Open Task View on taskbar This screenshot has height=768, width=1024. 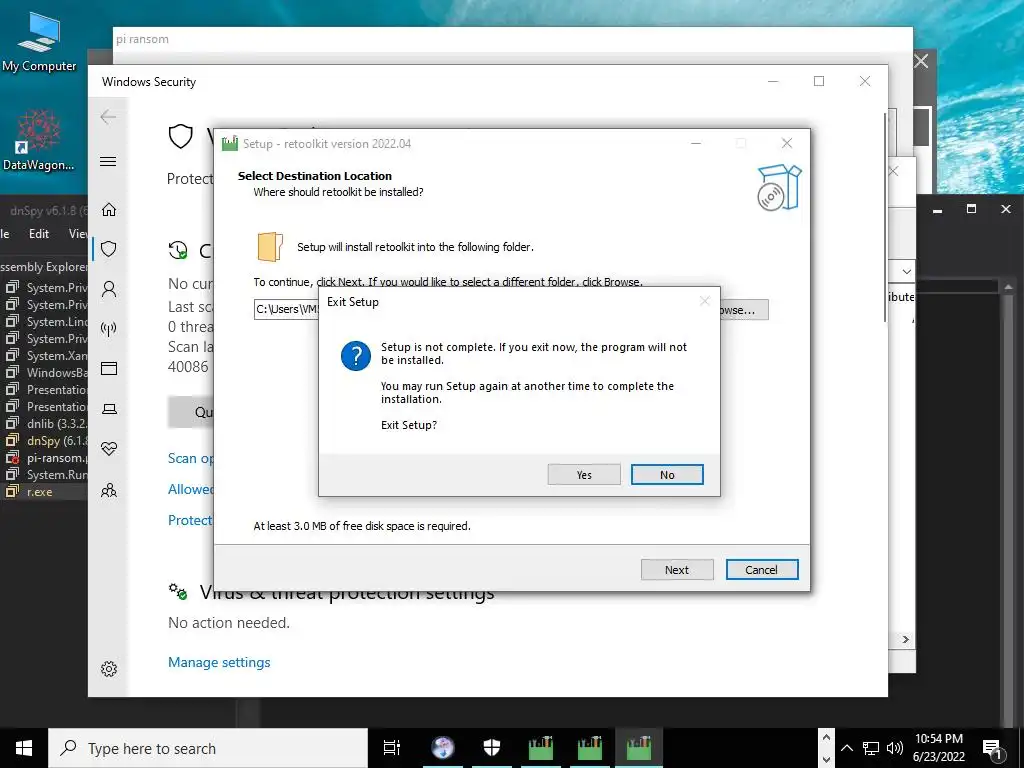tap(392, 748)
